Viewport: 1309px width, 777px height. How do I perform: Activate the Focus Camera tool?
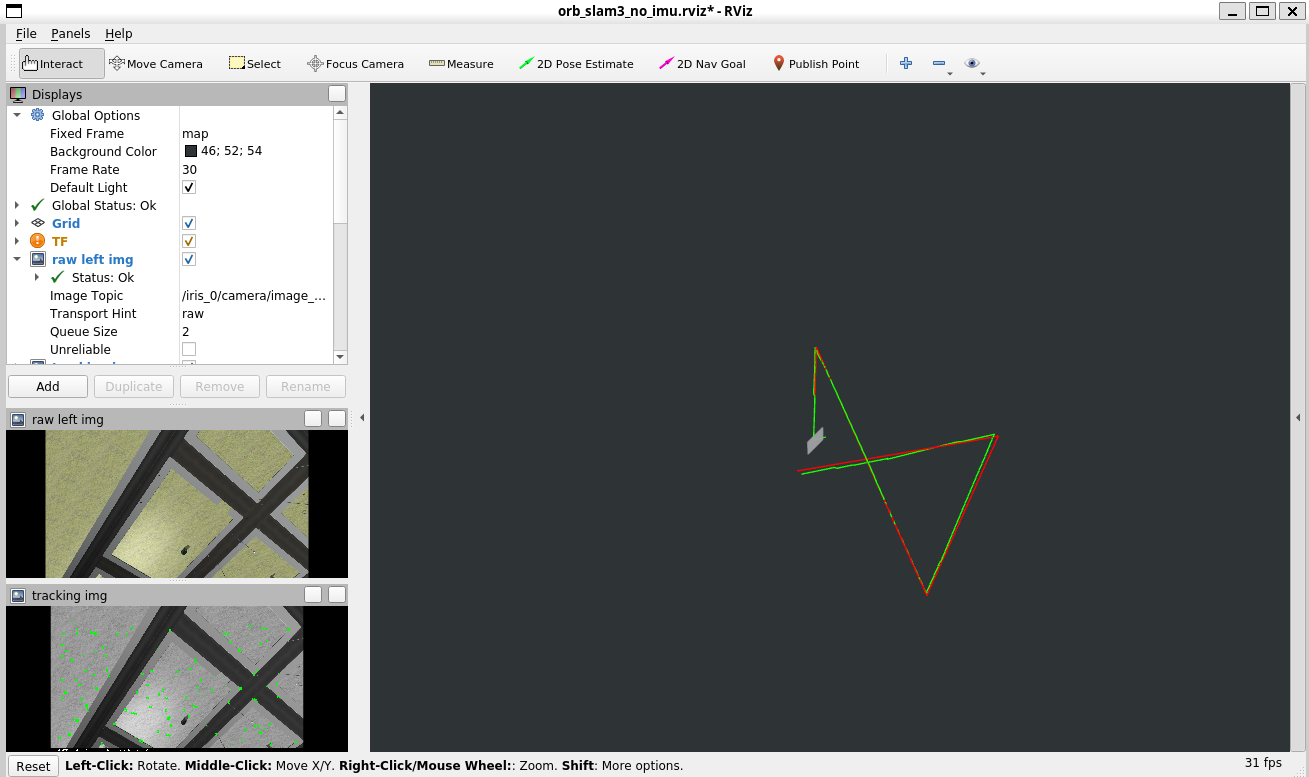(x=356, y=64)
